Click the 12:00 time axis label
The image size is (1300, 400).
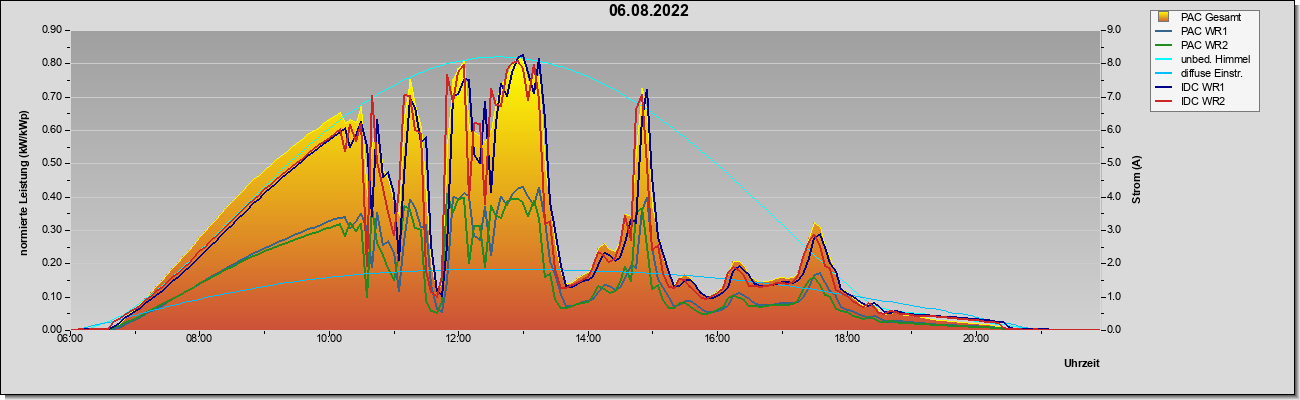pyautogui.click(x=459, y=340)
